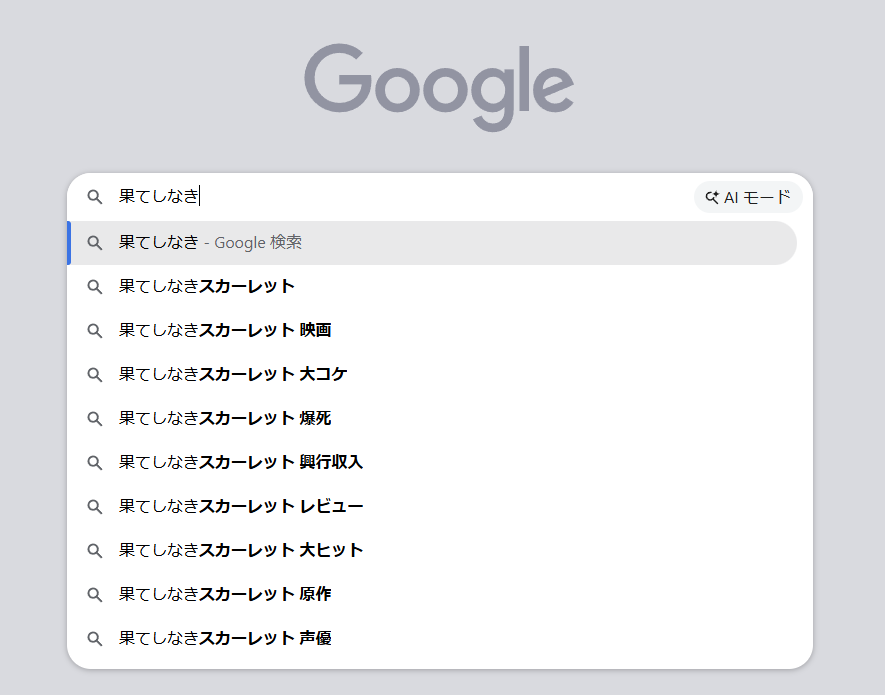This screenshot has width=885, height=695.
Task: Click magnifier icon beside 果てしなきスカーレット 大コケ
Action: pyautogui.click(x=95, y=374)
